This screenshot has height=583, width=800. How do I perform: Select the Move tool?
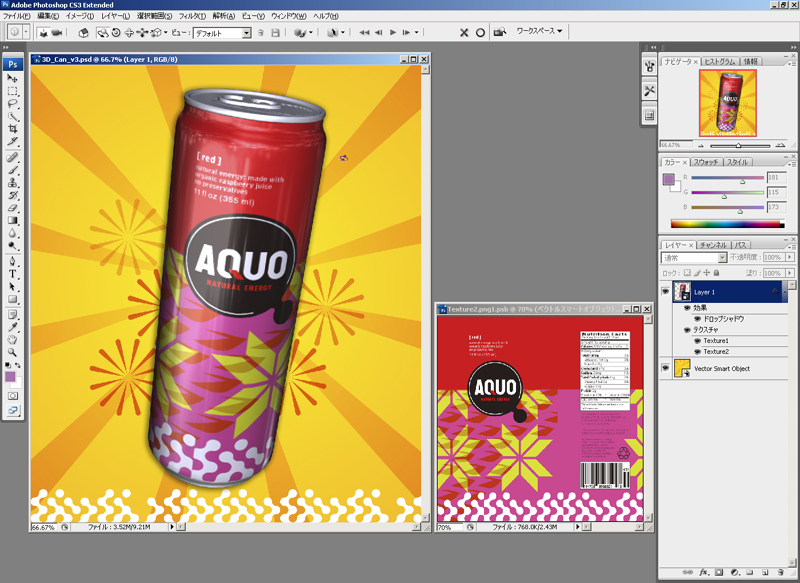click(x=13, y=78)
